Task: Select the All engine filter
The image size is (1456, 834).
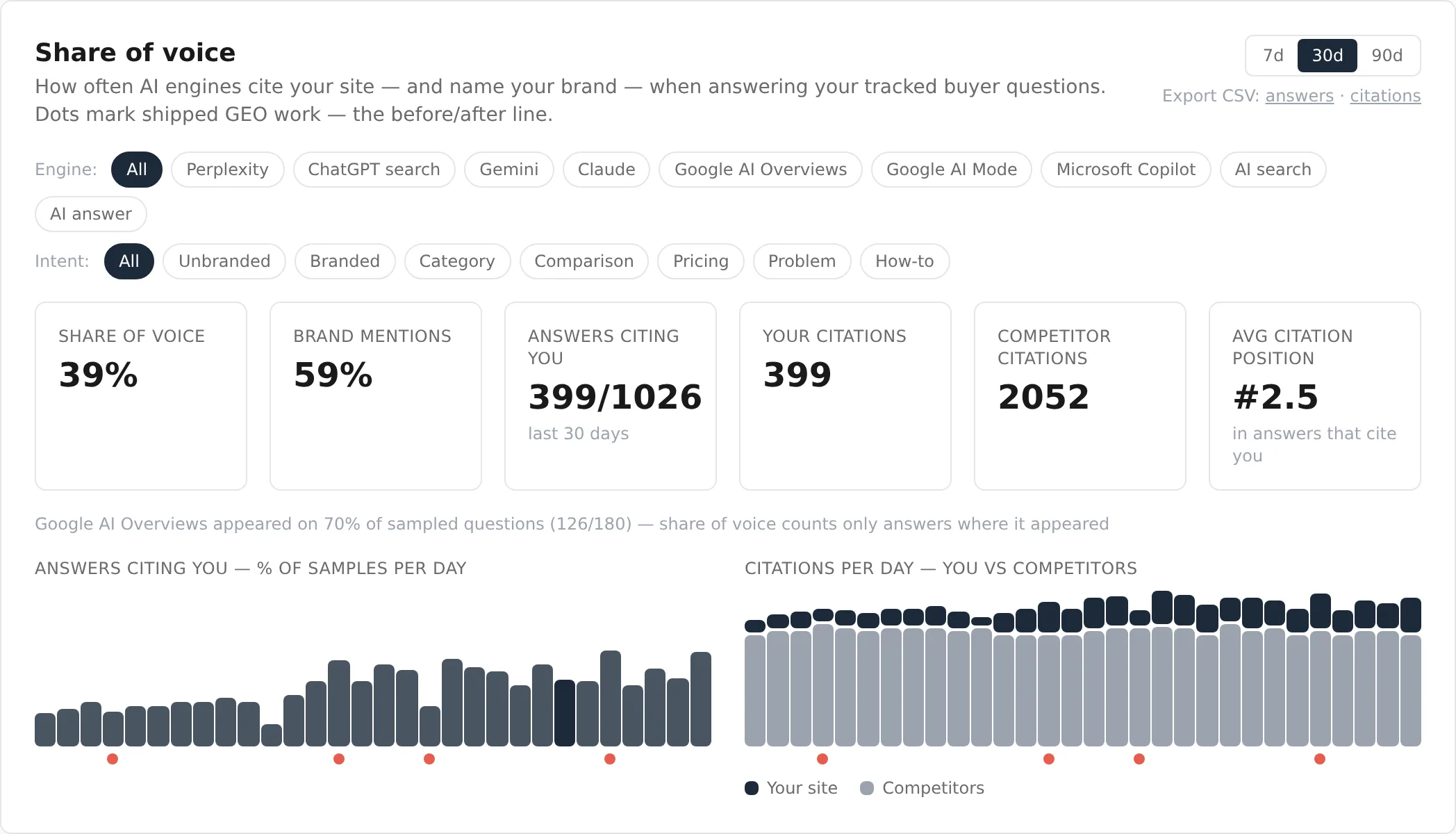Action: tap(137, 170)
